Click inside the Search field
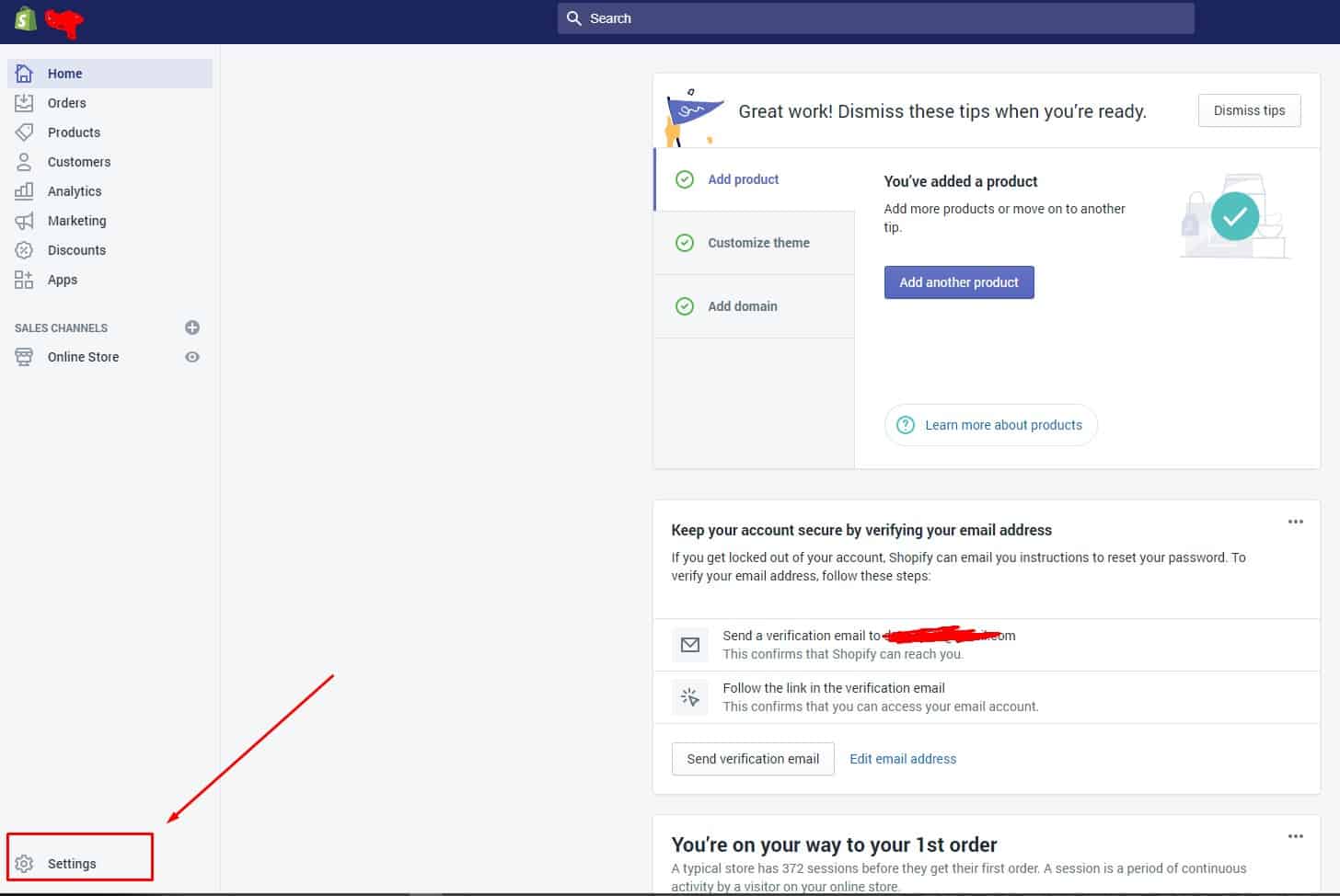 (x=874, y=17)
